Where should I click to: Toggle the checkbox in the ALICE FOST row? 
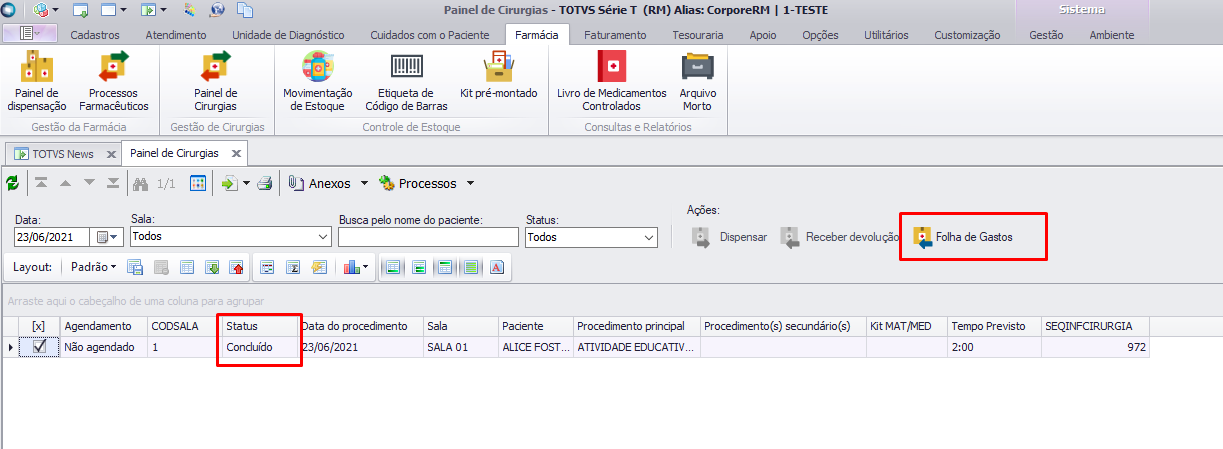coord(40,346)
